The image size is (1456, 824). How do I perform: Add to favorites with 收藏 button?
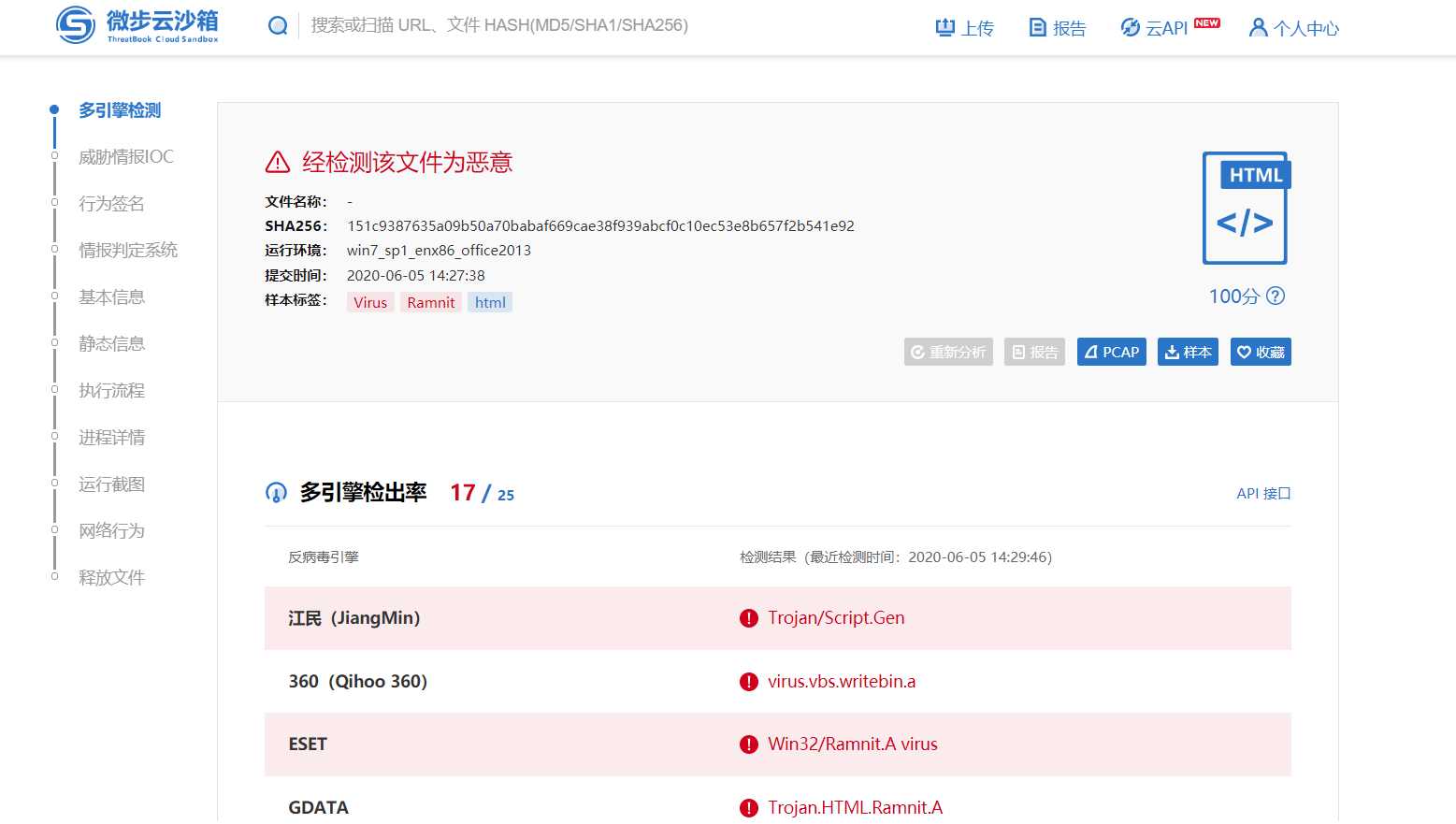pos(1261,352)
